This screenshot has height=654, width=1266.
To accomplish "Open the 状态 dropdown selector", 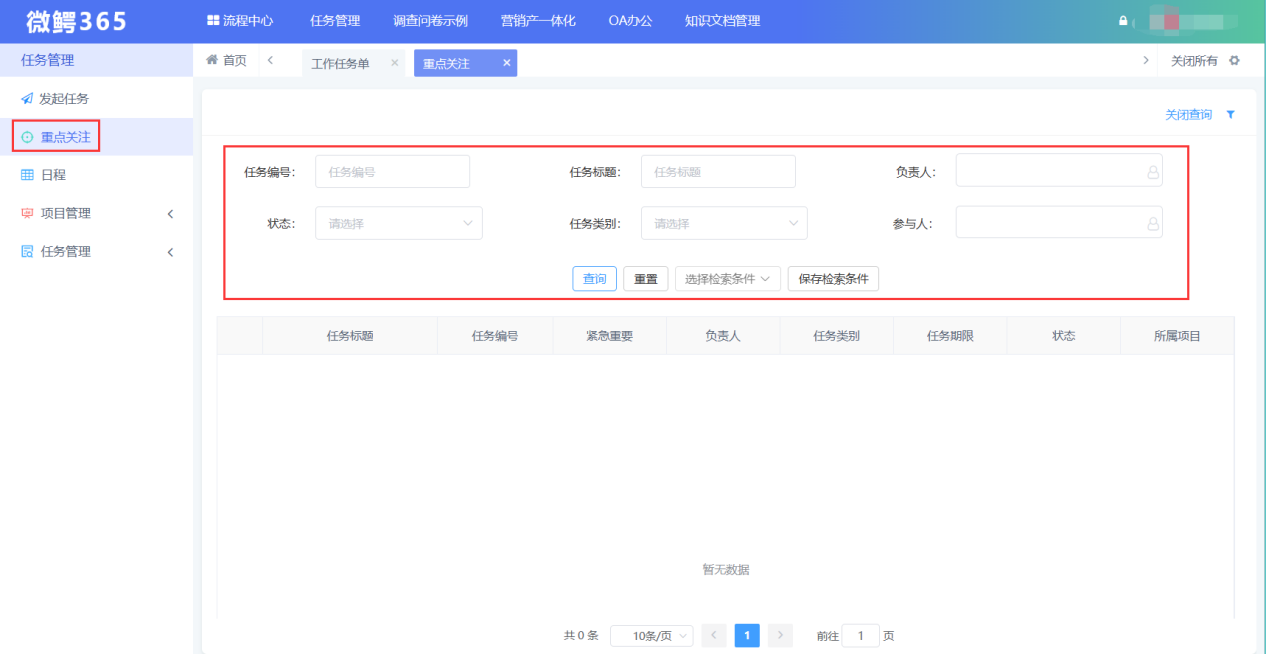I will (398, 222).
